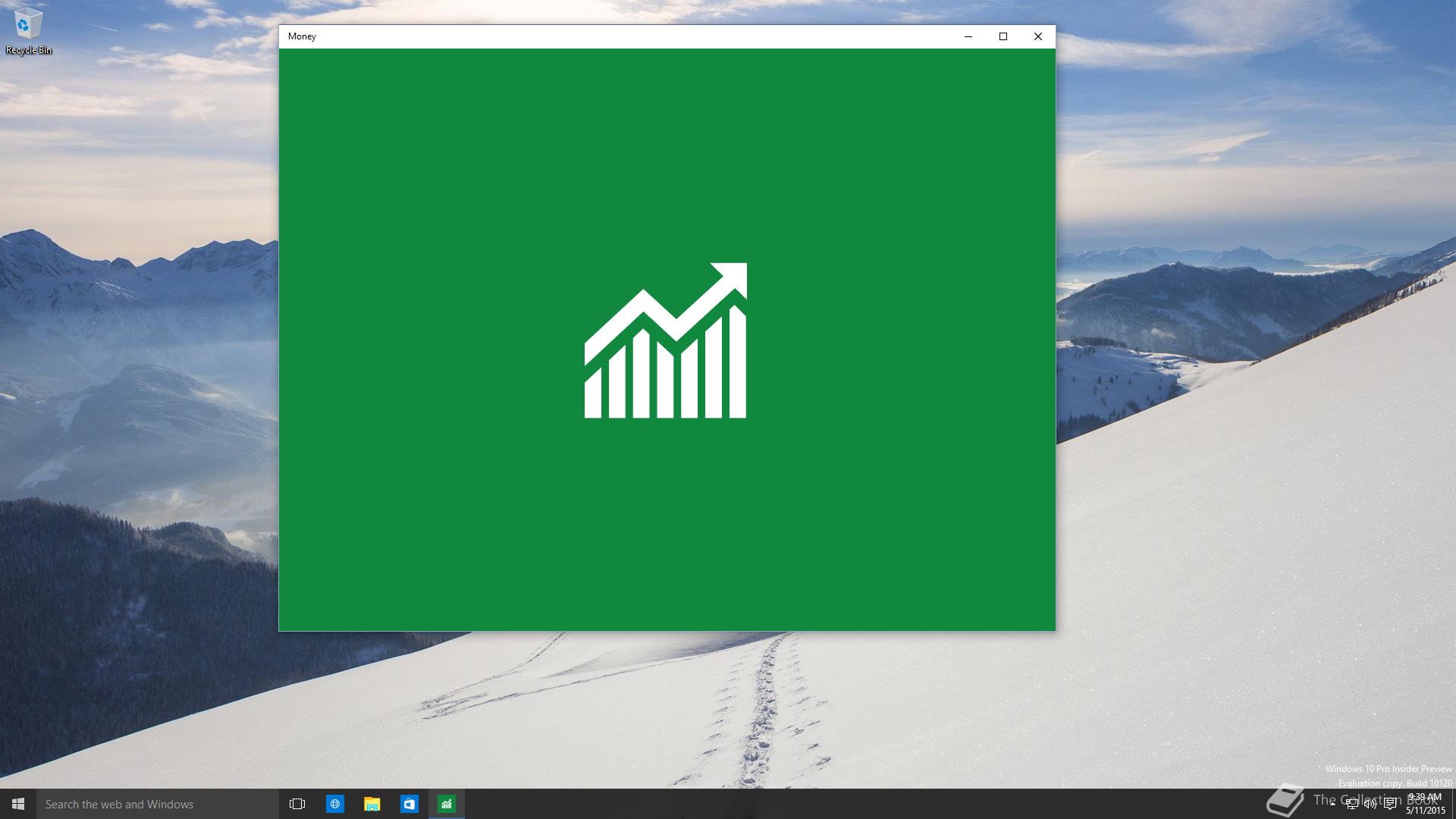Minimize the Money window
1456x819 pixels.
point(968,36)
